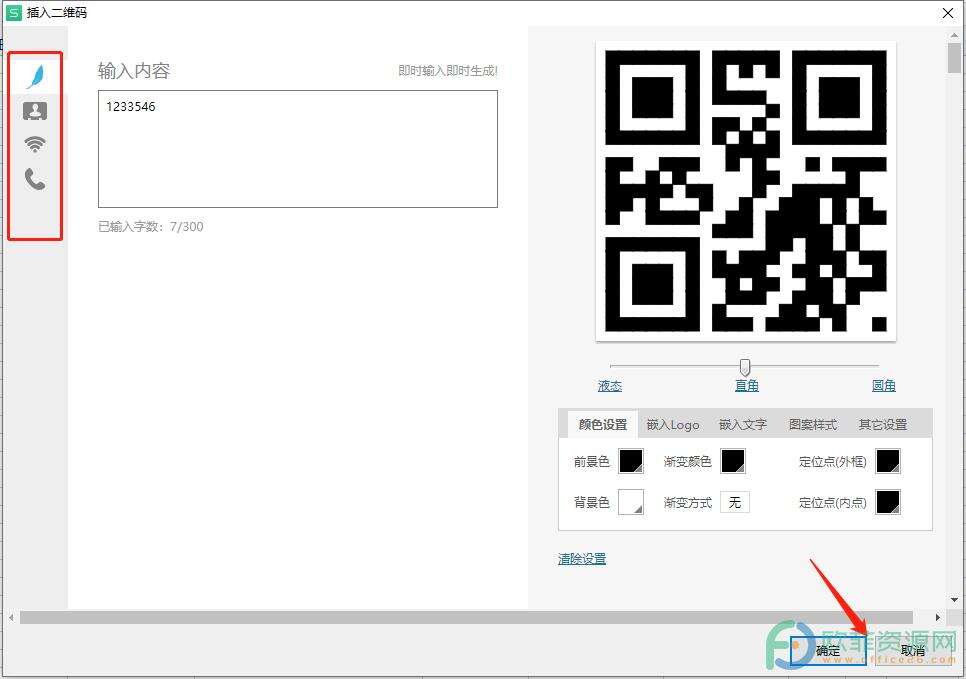Open the 渐变方式 gradient mode dropdown
Screen dimensions: 966x679
pos(734,502)
